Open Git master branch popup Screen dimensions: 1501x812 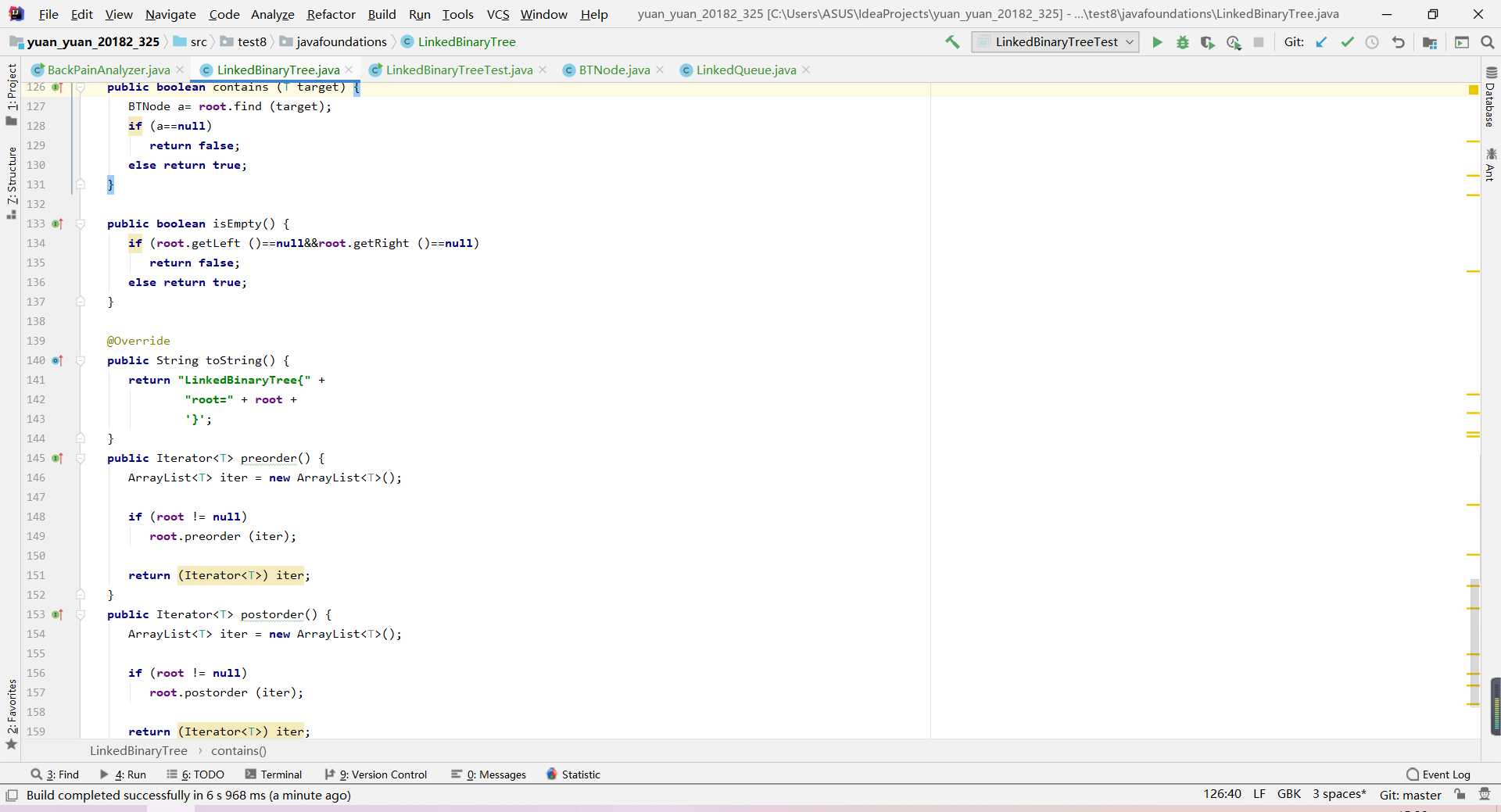click(x=1410, y=795)
